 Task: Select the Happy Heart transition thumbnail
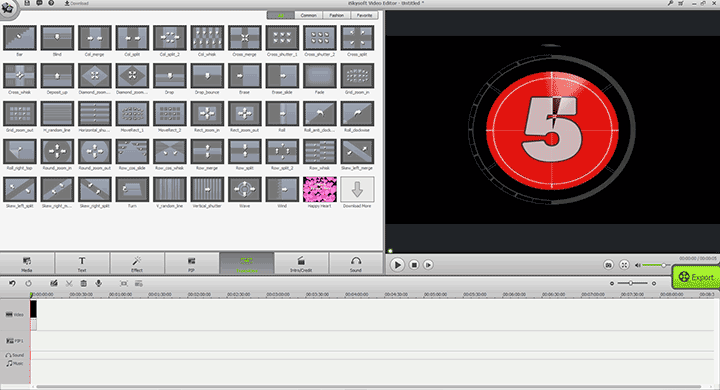coord(320,189)
